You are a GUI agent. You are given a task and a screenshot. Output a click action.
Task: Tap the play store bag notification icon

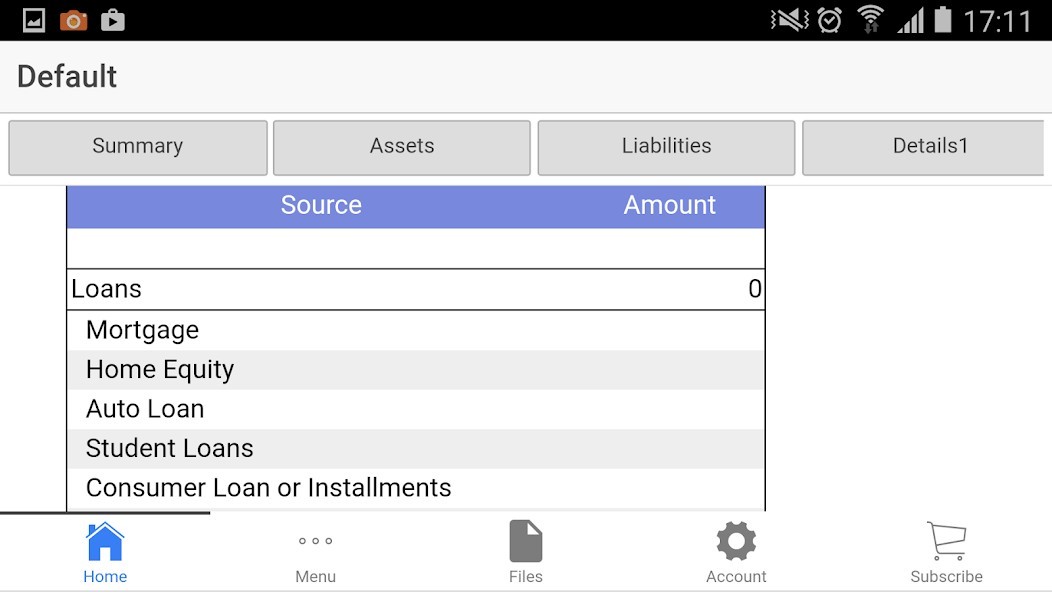pos(113,21)
